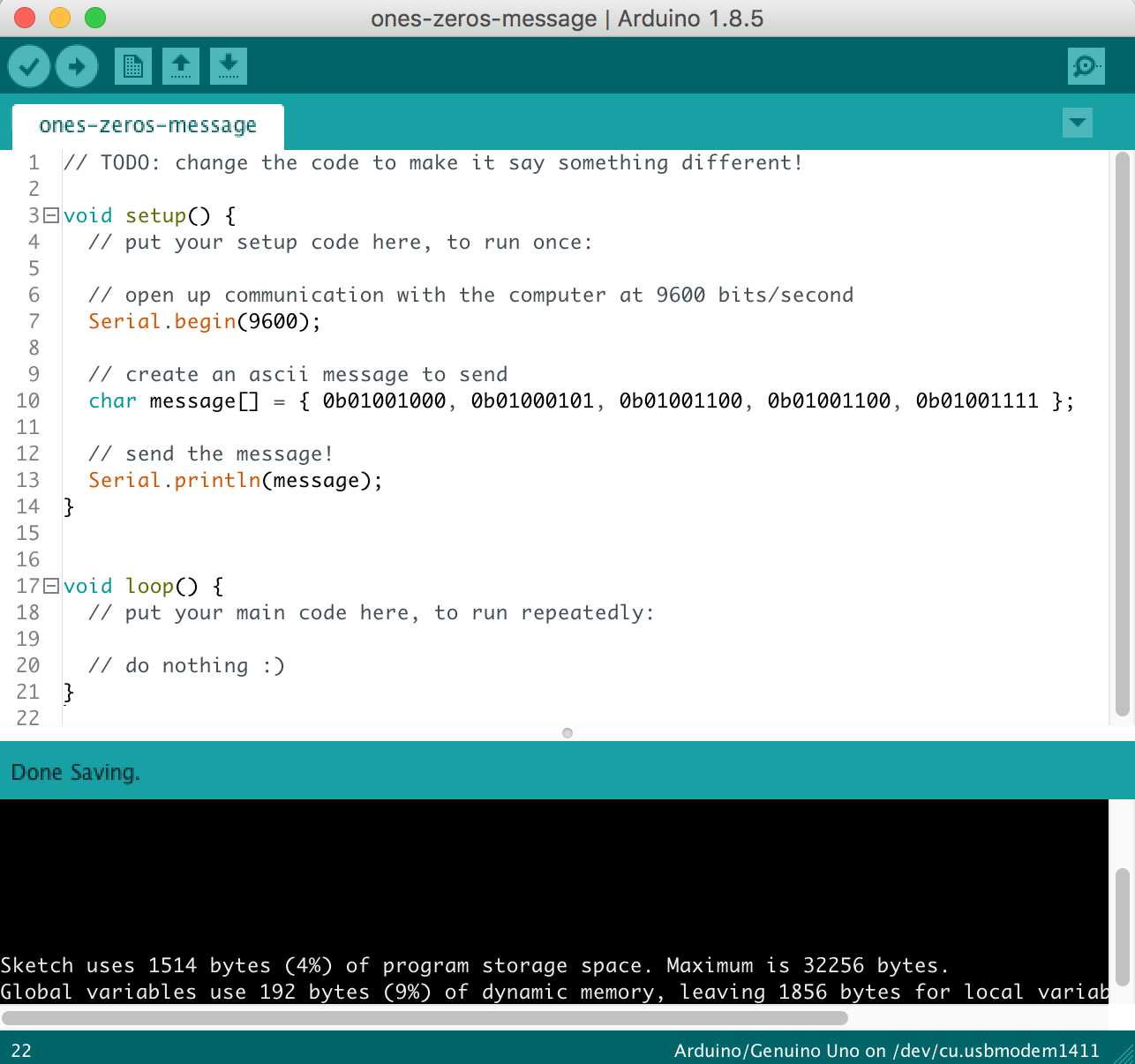Click the "send the message!" comment
Viewport: 1135px width, 1064px height.
point(210,454)
